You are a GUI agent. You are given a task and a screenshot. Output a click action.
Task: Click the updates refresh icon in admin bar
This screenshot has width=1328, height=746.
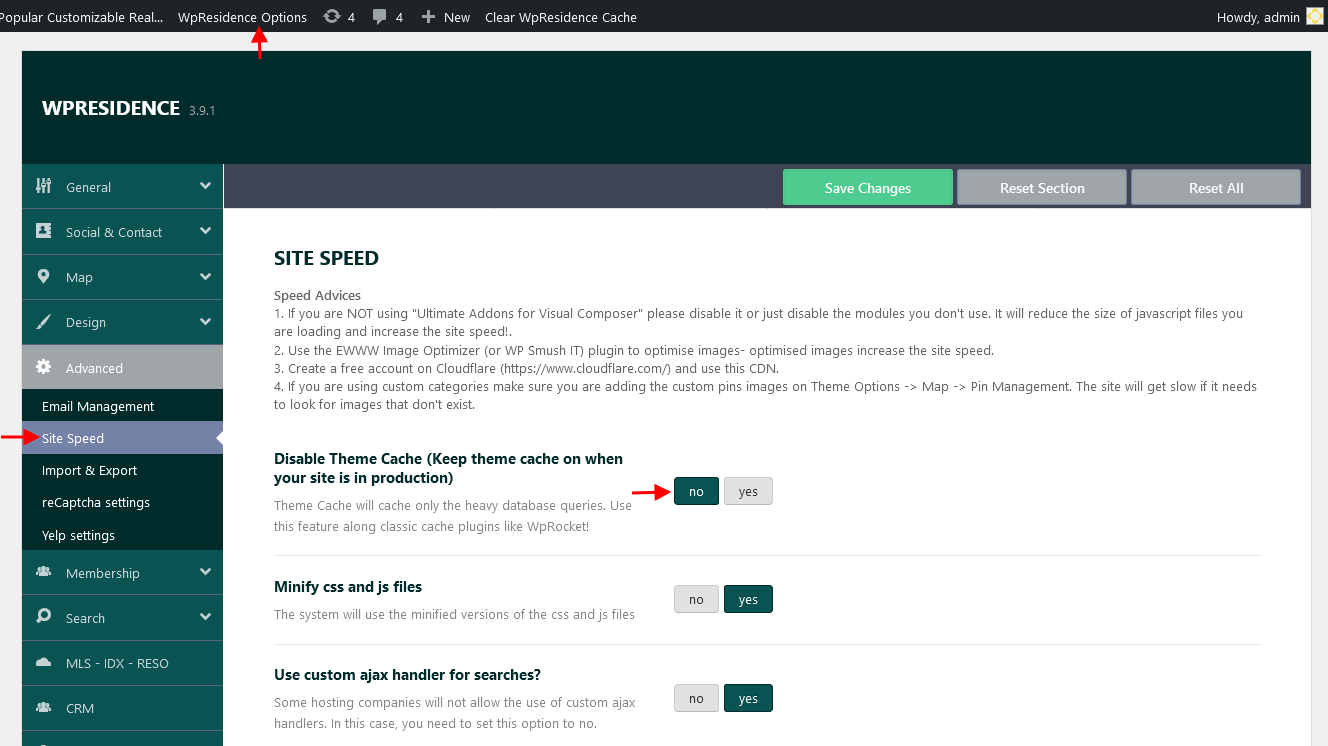click(331, 17)
